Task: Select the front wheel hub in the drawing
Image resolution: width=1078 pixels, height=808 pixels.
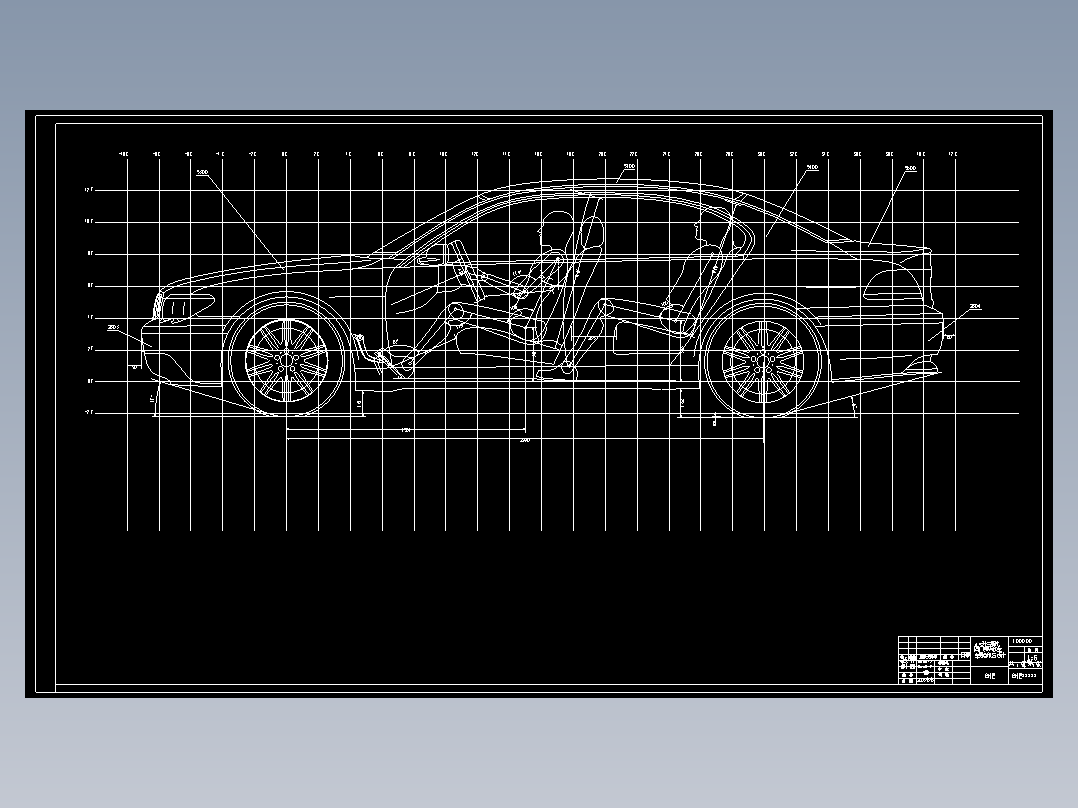Action: pyautogui.click(x=286, y=360)
